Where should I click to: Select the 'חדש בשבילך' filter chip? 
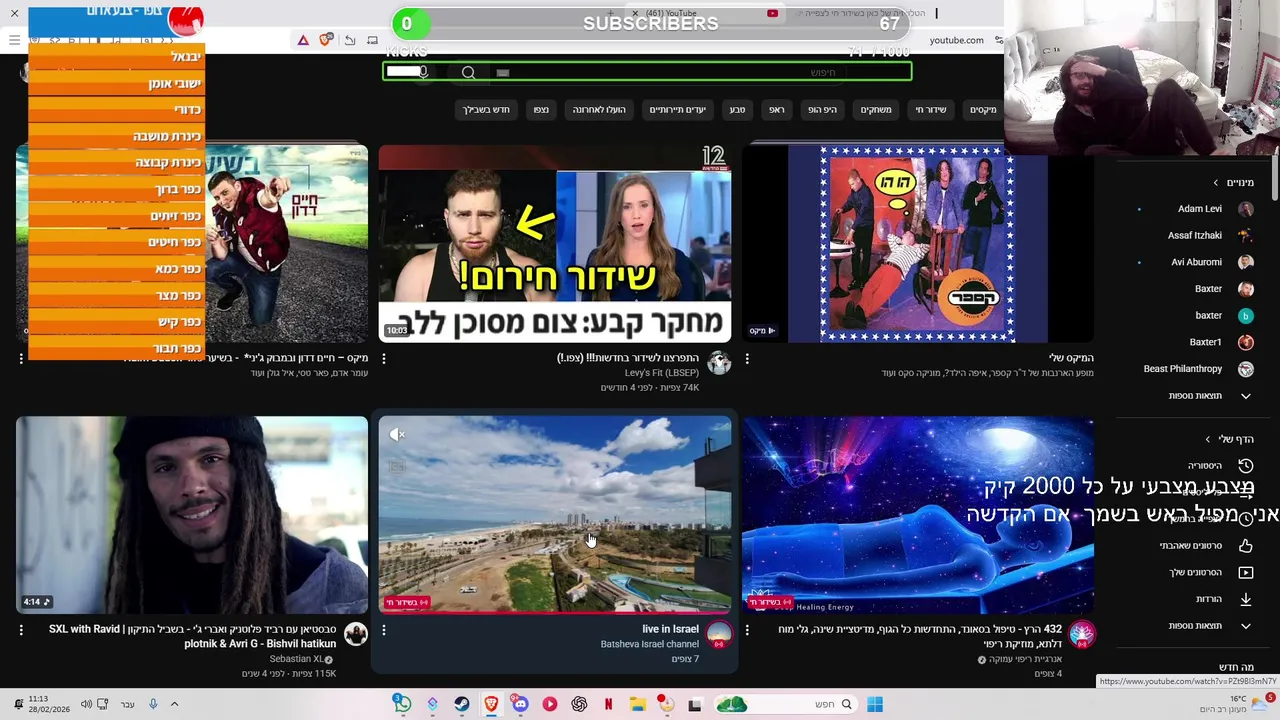(x=487, y=110)
